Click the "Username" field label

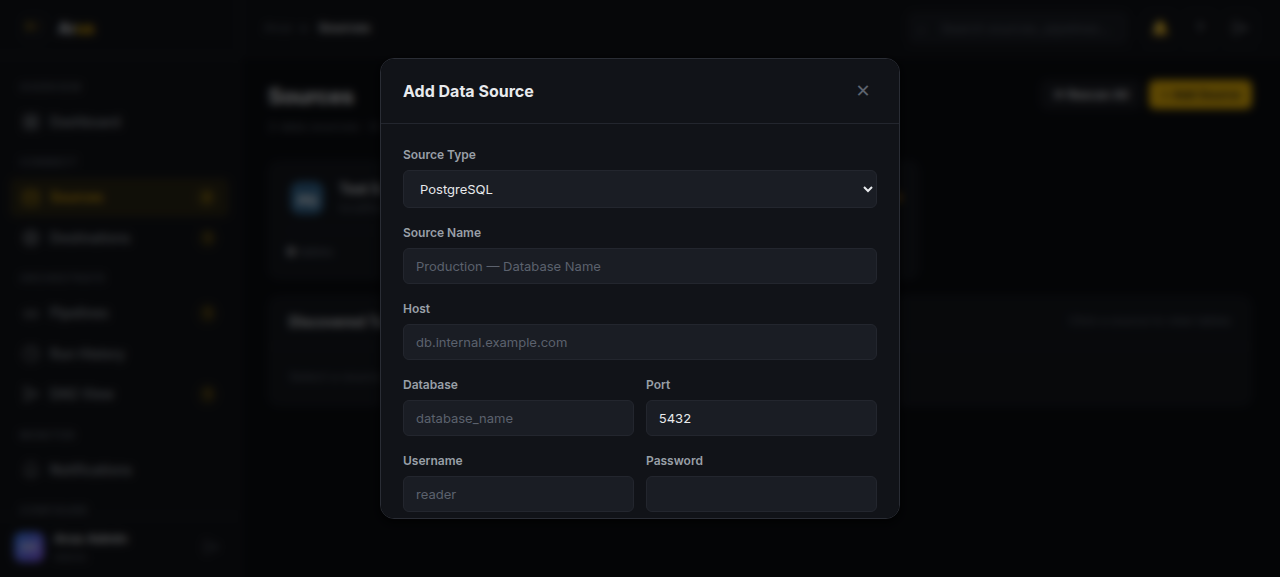(x=433, y=461)
